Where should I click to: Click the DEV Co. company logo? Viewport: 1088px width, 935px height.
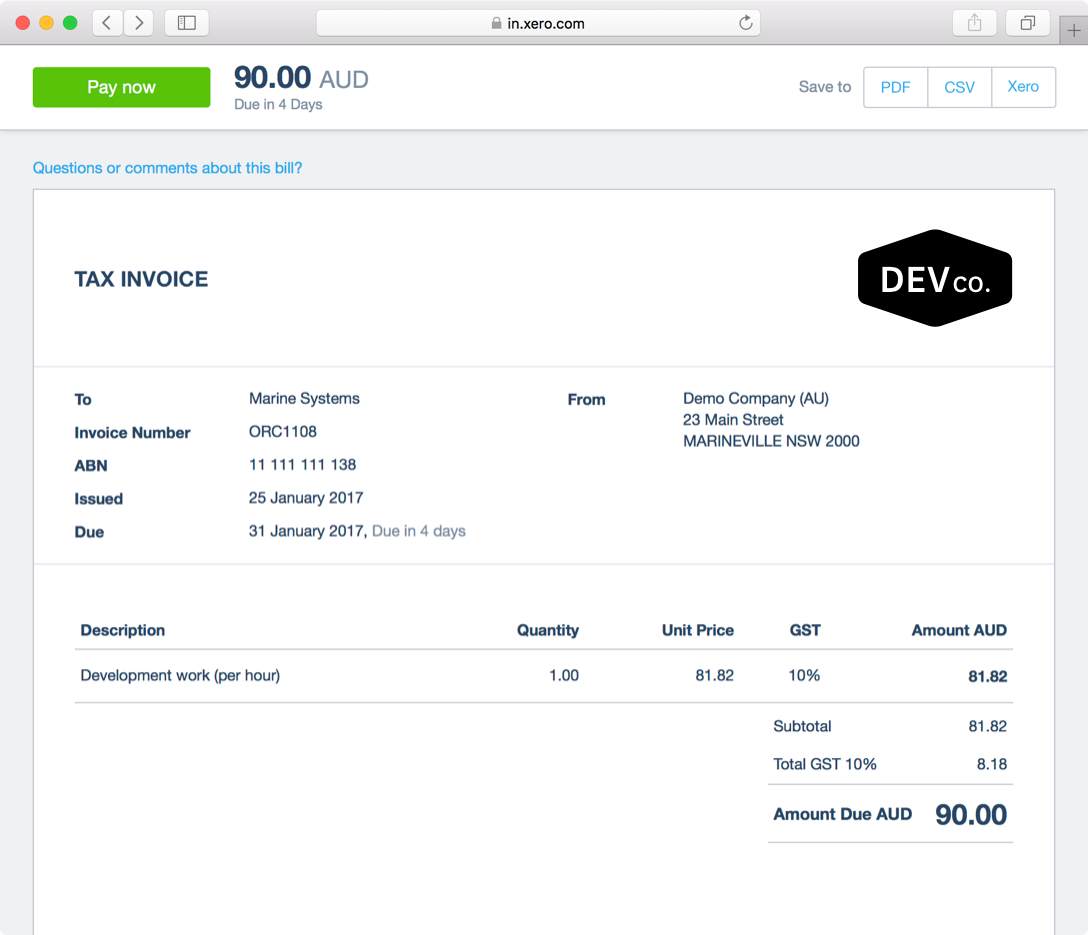pyautogui.click(x=934, y=277)
